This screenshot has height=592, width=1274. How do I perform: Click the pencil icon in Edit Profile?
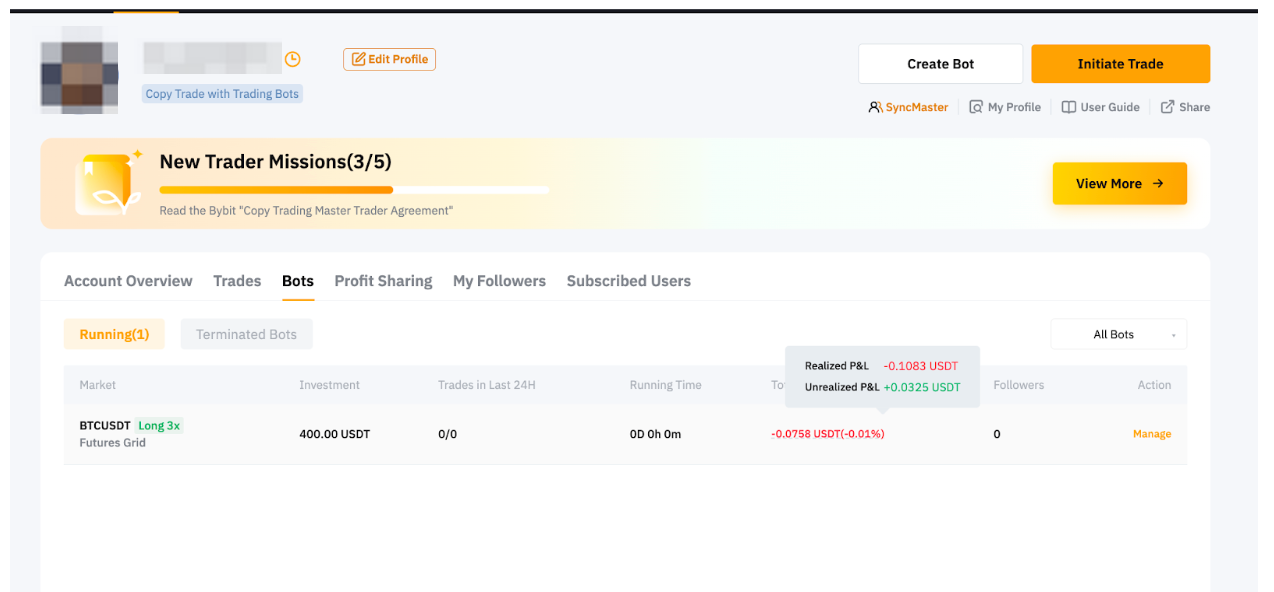pos(358,59)
